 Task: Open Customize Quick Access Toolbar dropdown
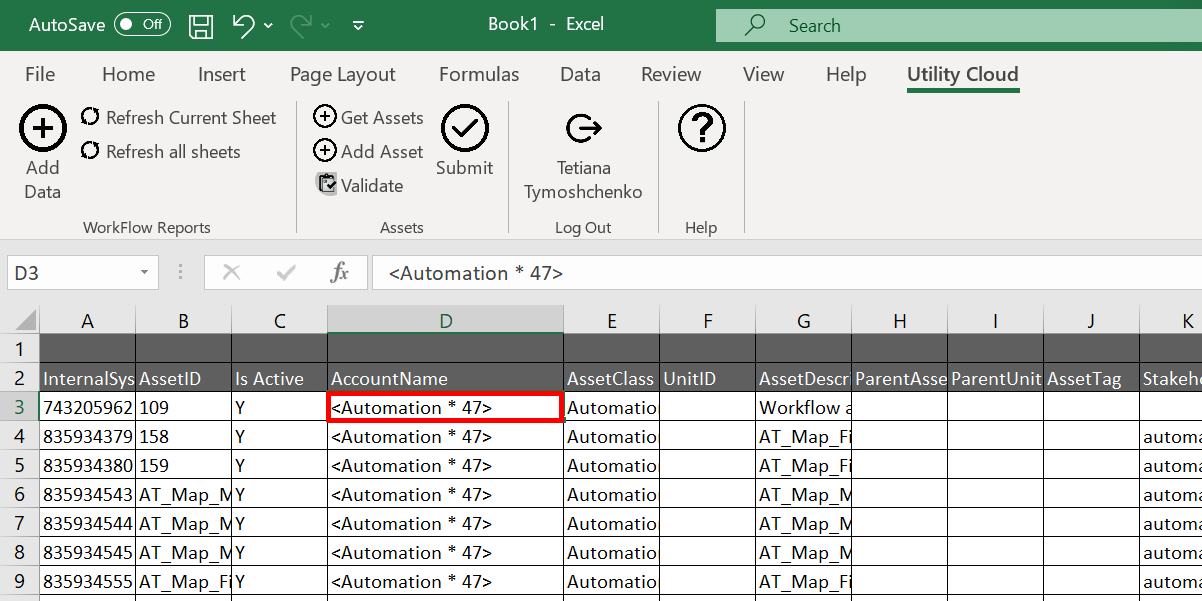coord(358,26)
